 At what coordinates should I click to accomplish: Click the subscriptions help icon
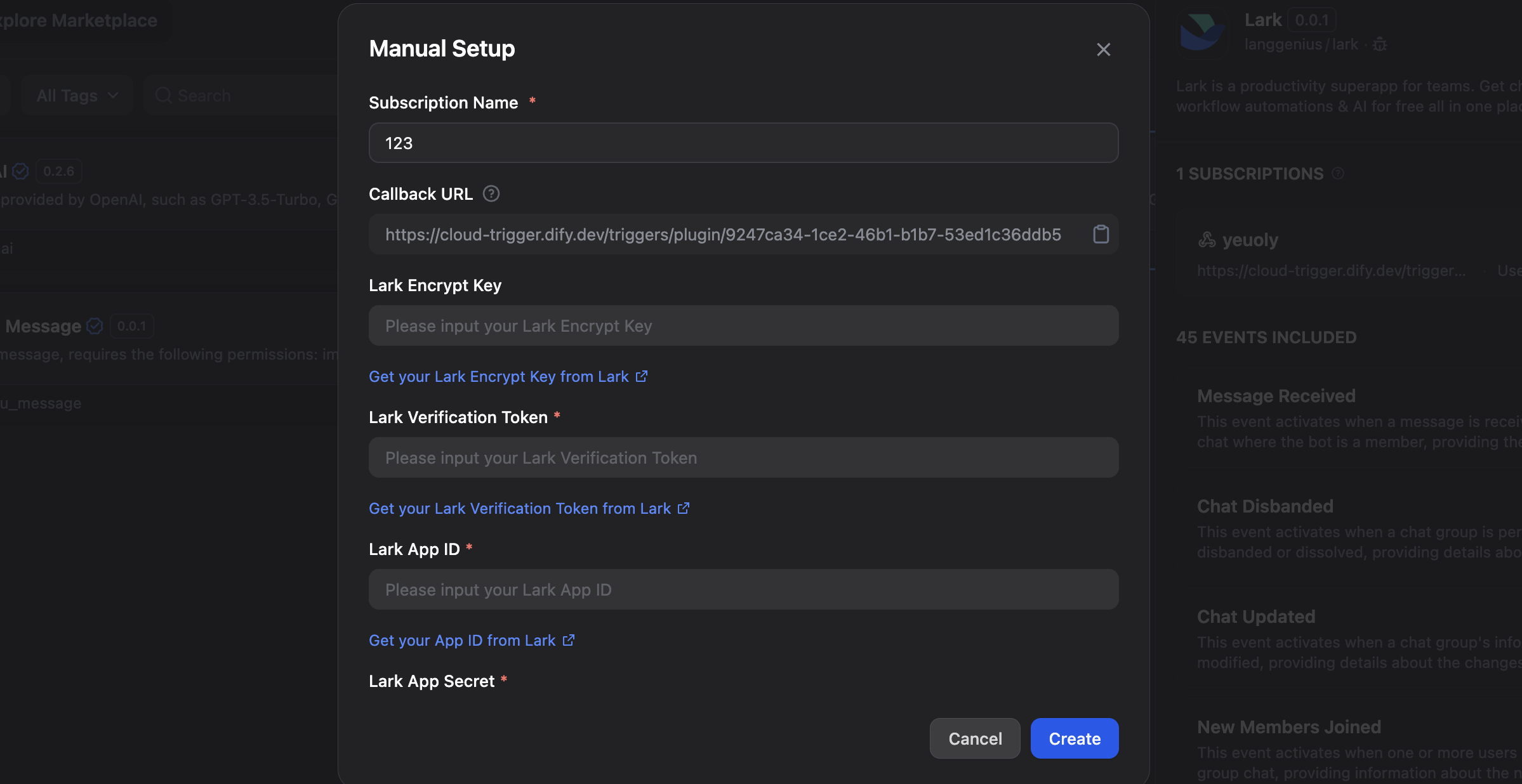[x=1337, y=173]
